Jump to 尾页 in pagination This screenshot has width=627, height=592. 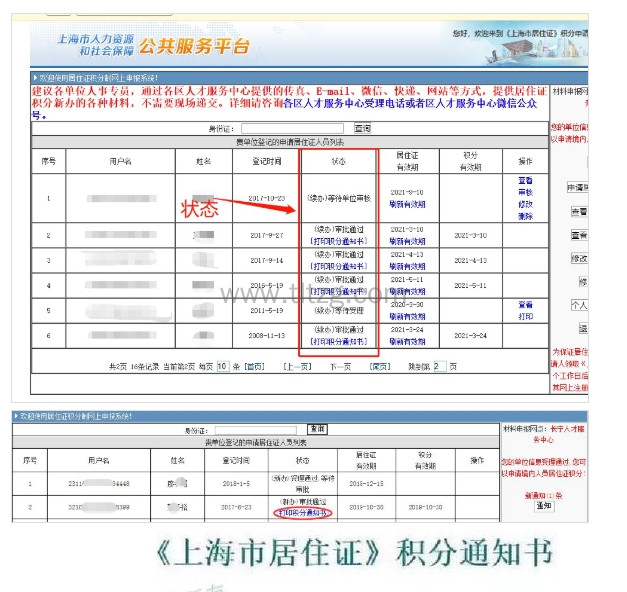[x=380, y=366]
